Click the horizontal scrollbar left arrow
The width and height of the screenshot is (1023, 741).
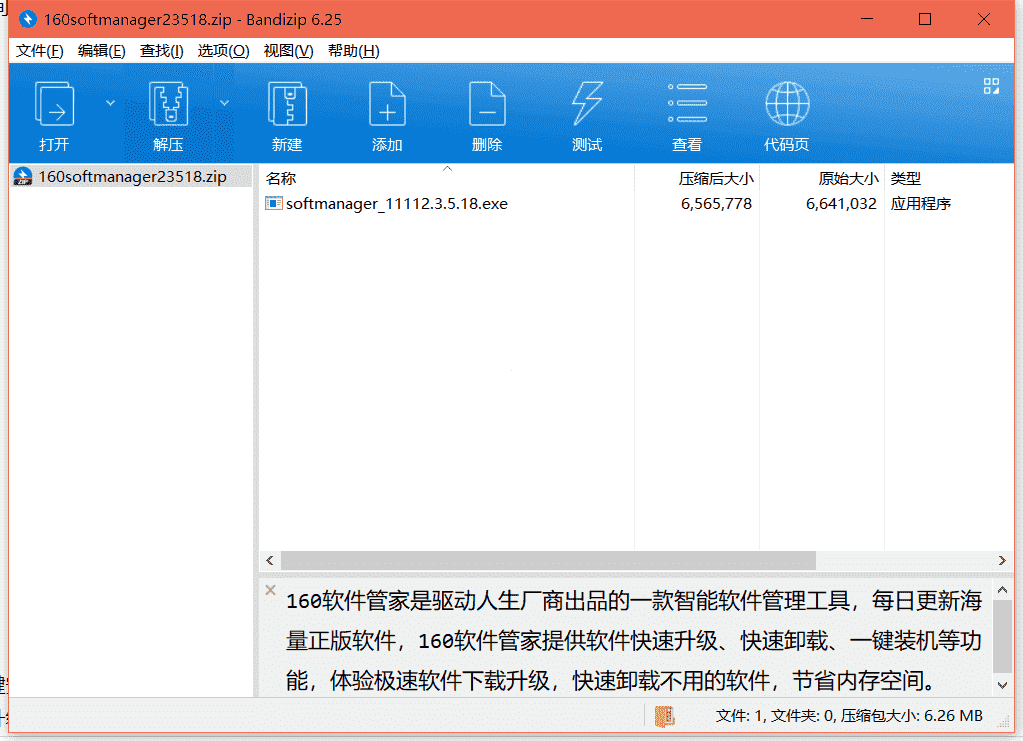click(x=270, y=560)
